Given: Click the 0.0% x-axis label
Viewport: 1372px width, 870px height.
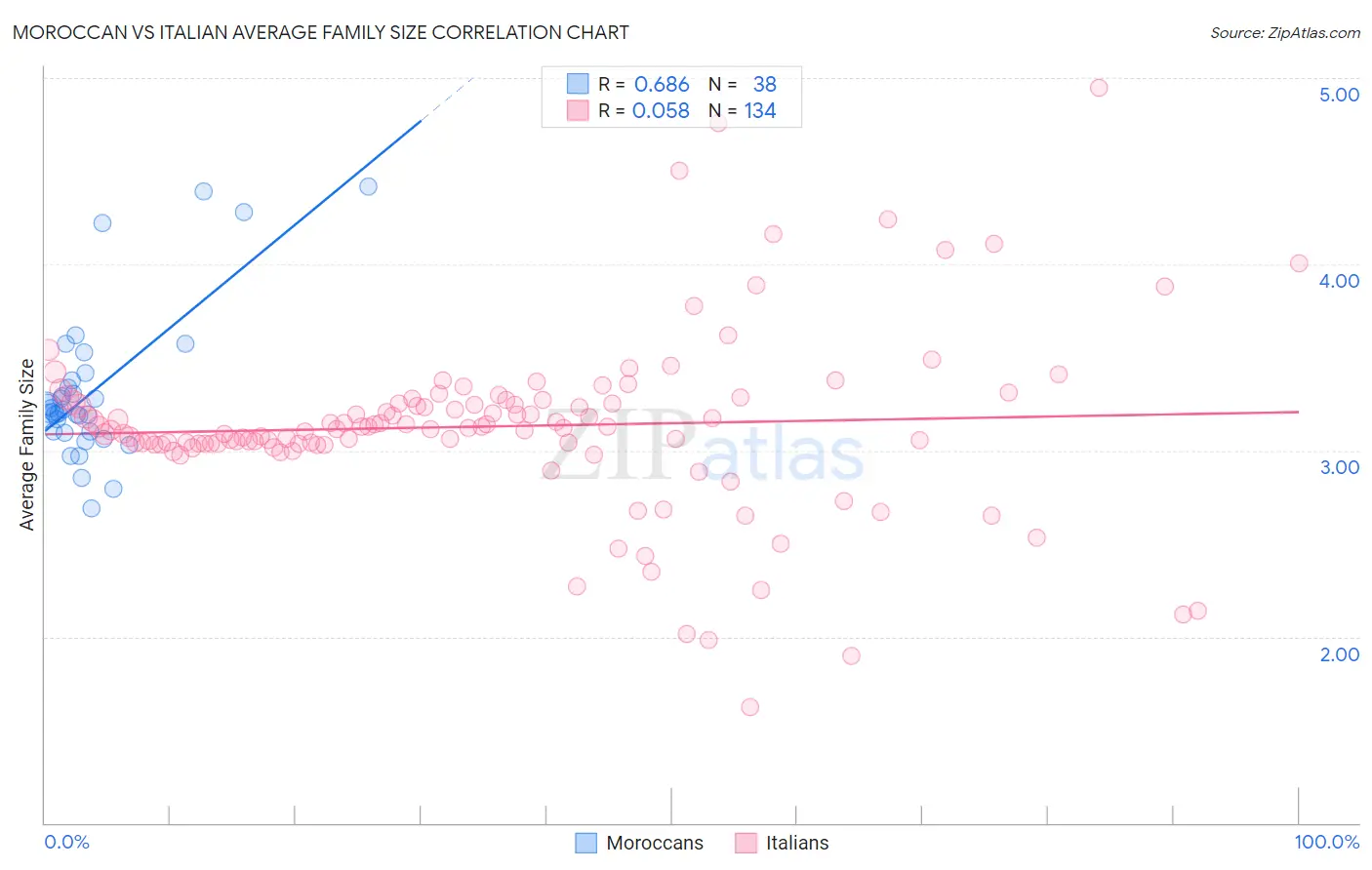Looking at the screenshot, I should 66,842.
